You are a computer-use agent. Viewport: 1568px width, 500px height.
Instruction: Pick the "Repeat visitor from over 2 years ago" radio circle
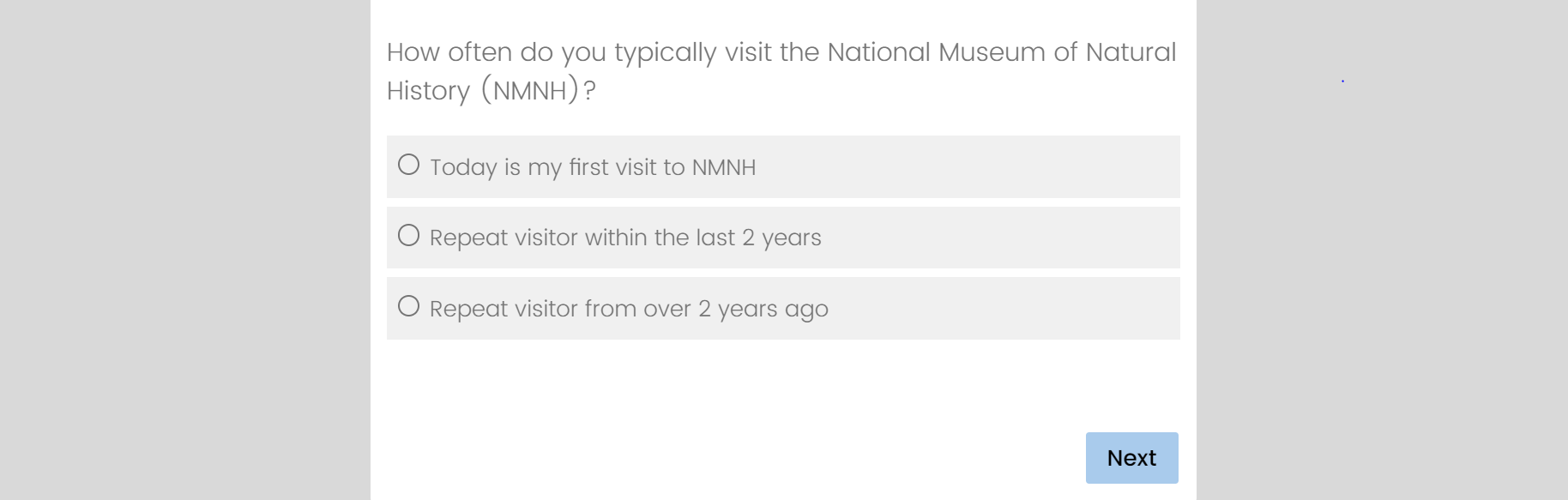click(409, 306)
